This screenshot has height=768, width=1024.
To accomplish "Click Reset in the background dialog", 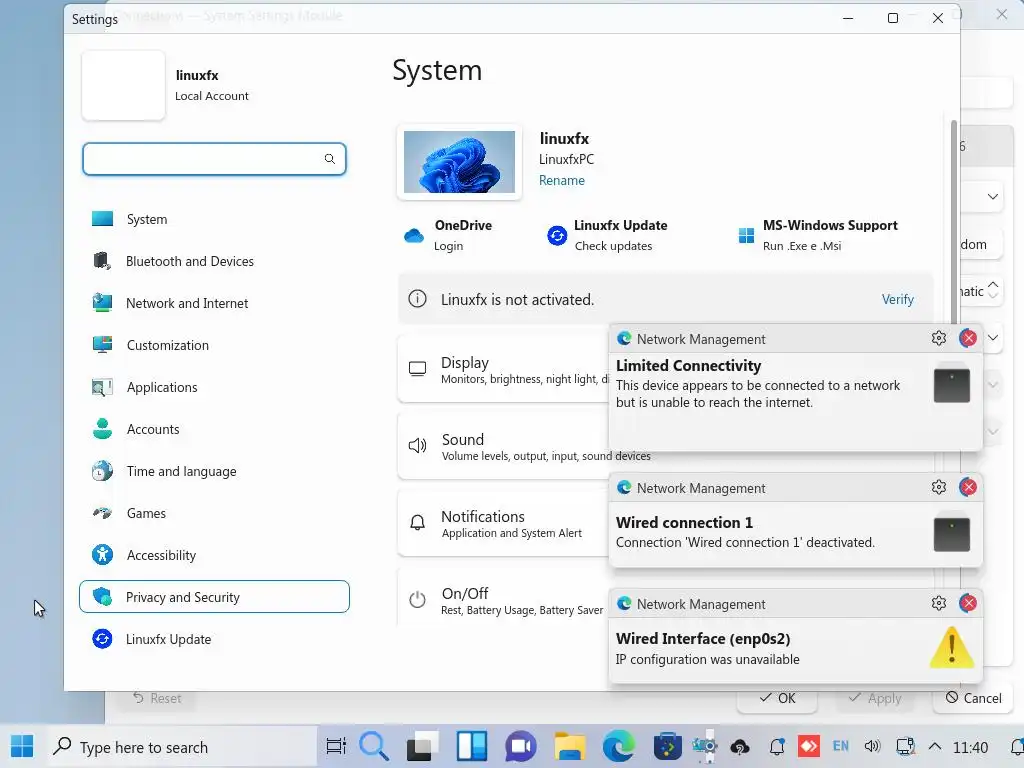I will coord(157,698).
